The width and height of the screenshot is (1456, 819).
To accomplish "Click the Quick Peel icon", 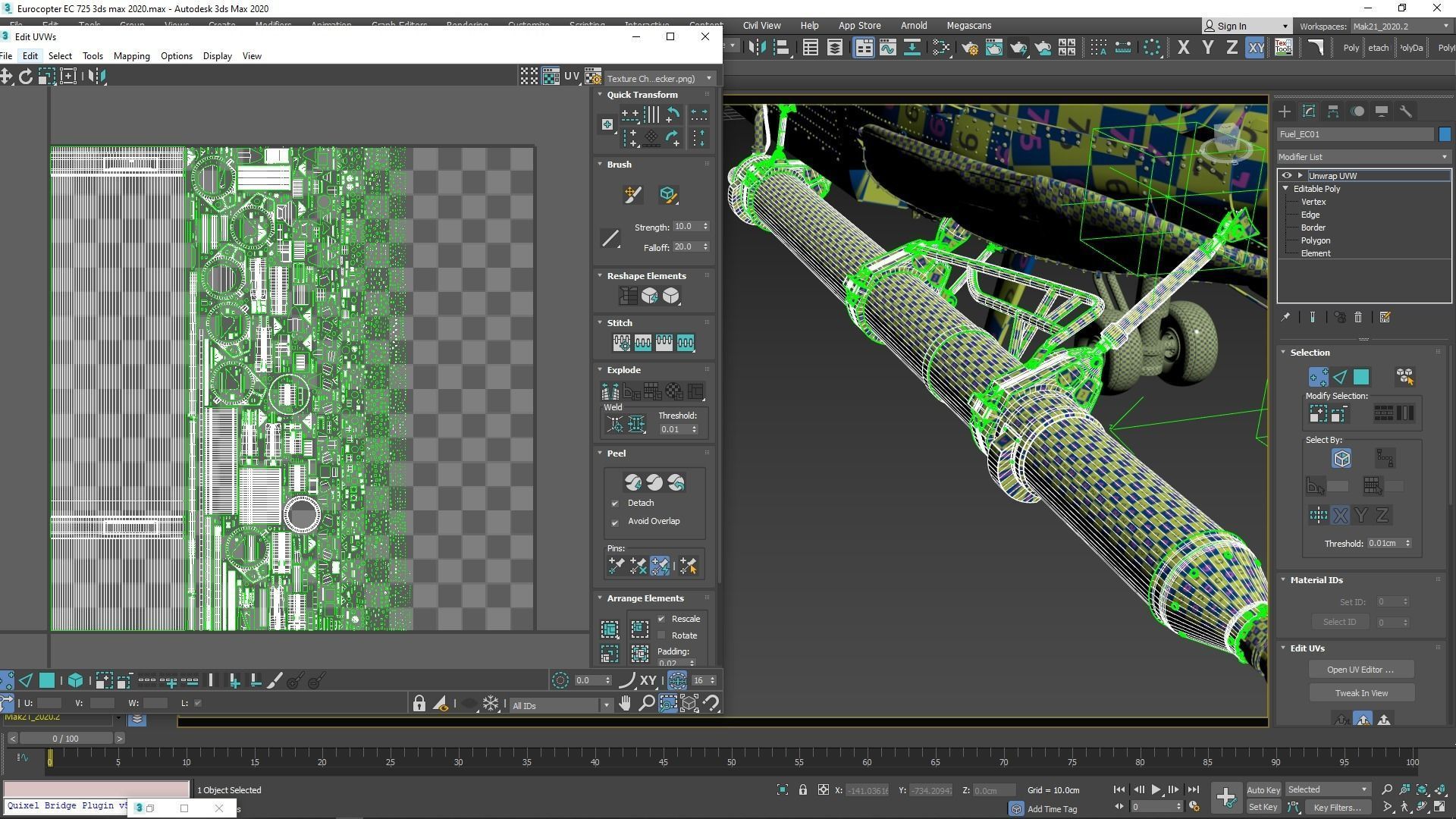I will [632, 482].
